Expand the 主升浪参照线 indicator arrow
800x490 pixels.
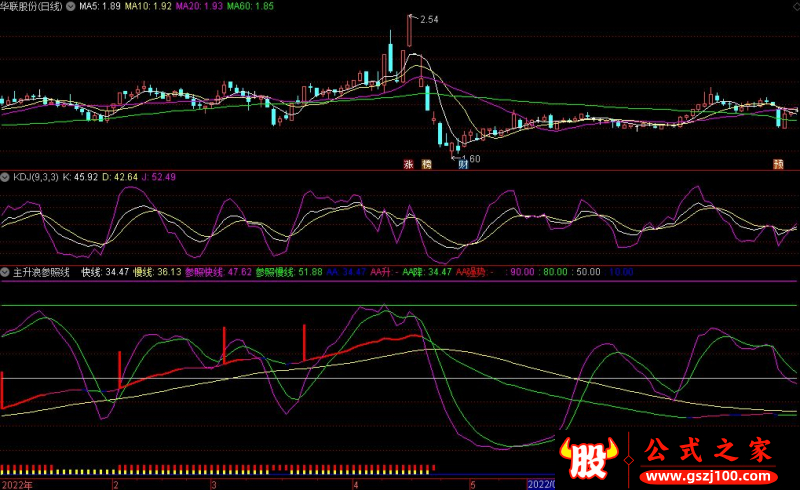[5, 272]
